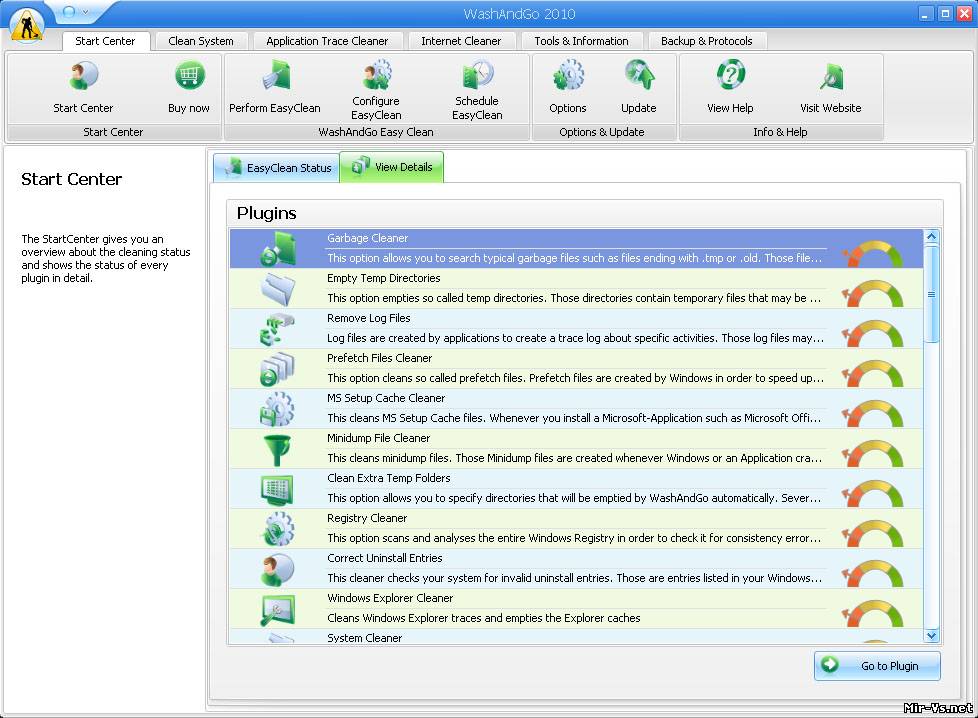Open the quick access dropdown in title bar
The height and width of the screenshot is (718, 978).
point(85,12)
